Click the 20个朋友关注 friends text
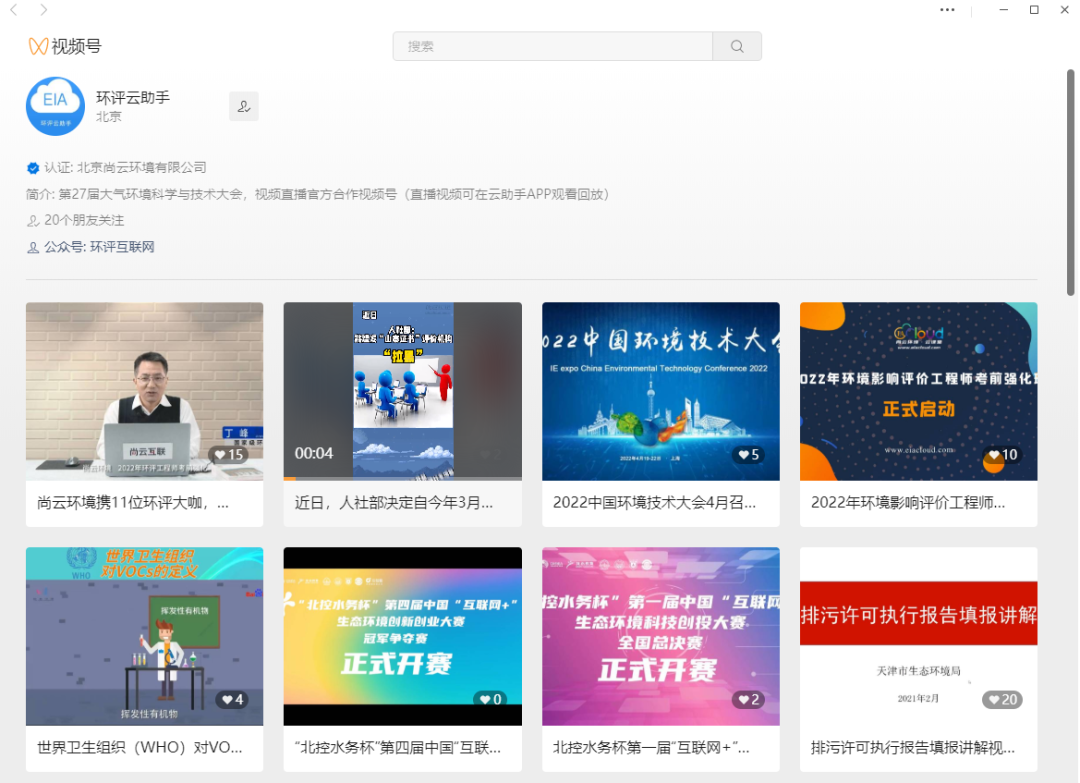 pyautogui.click(x=84, y=220)
